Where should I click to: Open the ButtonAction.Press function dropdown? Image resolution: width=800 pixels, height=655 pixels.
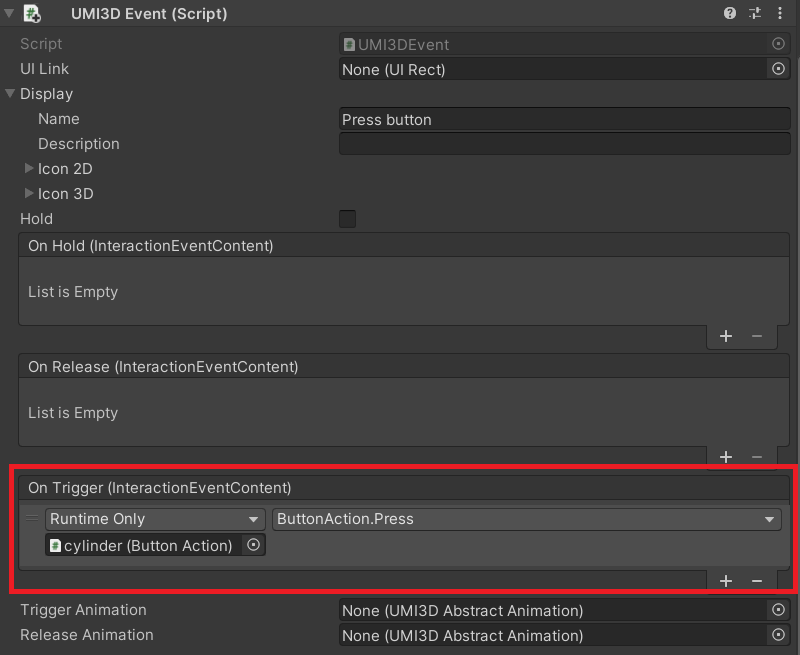click(527, 519)
